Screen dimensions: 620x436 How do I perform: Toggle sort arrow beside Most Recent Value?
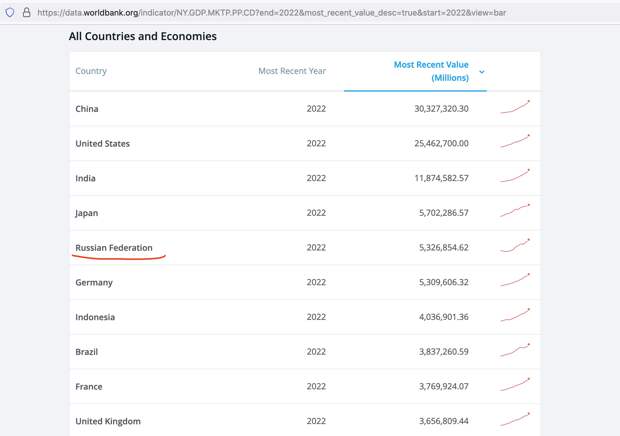click(x=482, y=72)
